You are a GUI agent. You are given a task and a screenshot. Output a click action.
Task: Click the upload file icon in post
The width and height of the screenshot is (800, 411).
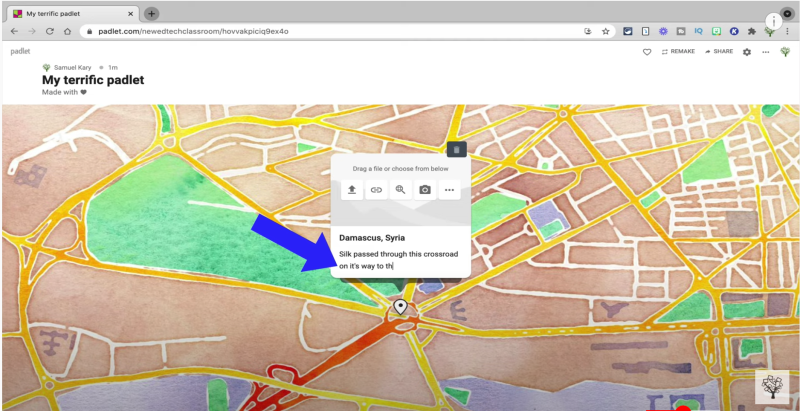coord(352,190)
